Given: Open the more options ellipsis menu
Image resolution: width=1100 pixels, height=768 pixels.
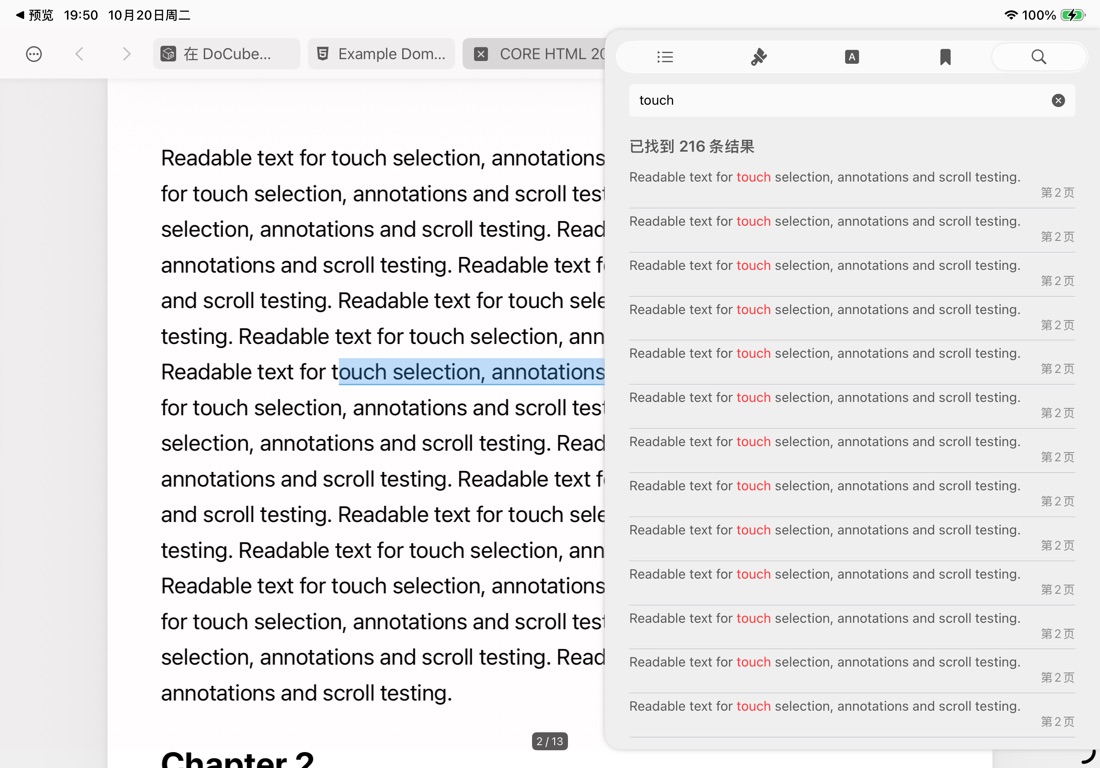Looking at the screenshot, I should click(34, 54).
